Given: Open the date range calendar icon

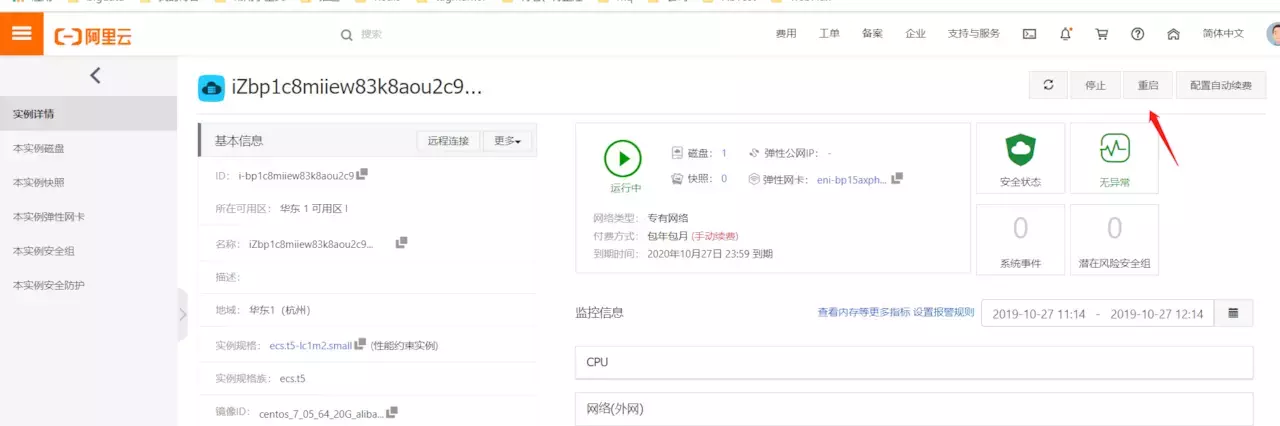Looking at the screenshot, I should (1234, 313).
